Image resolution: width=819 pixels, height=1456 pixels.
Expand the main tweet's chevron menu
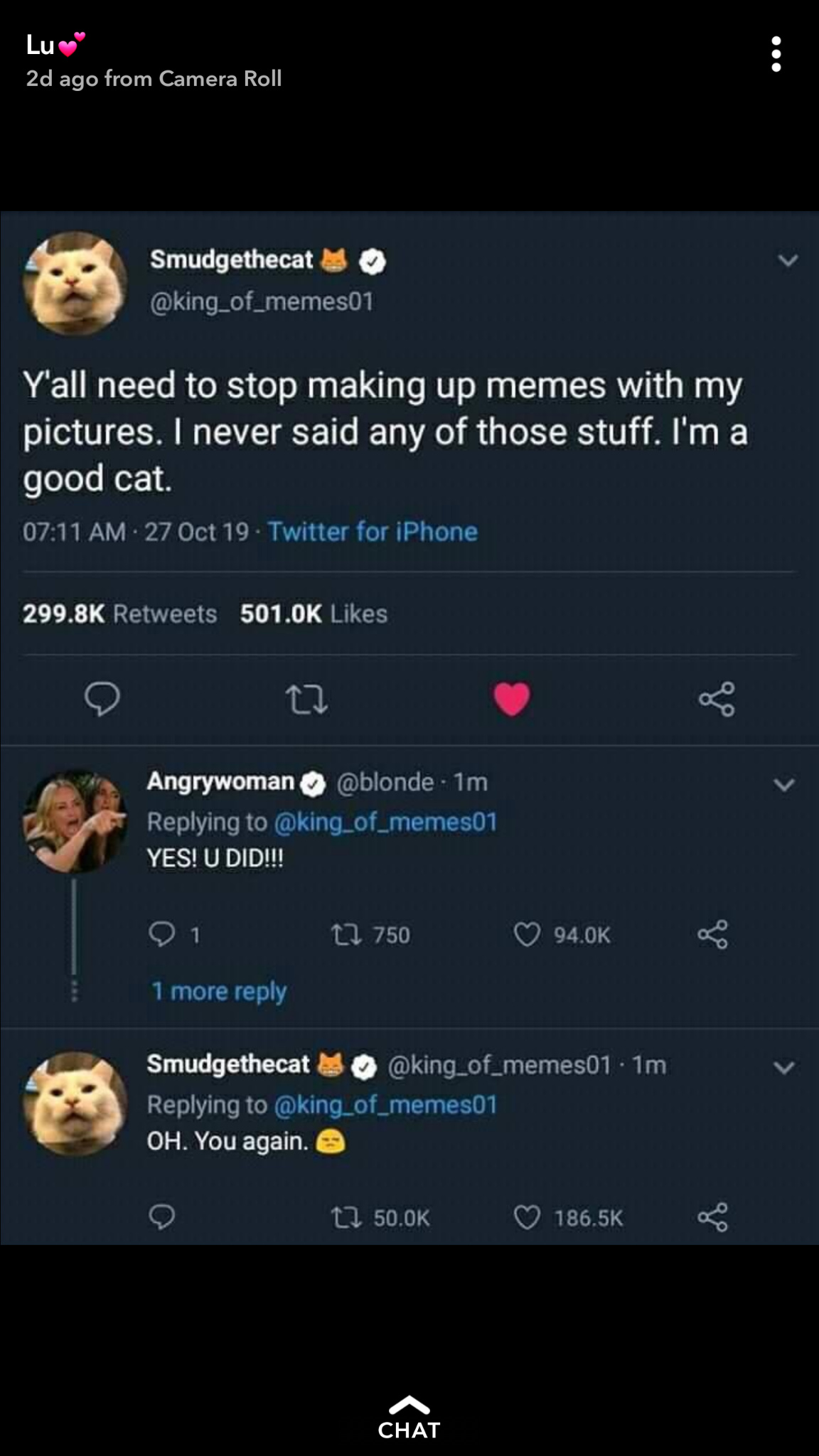tap(787, 261)
